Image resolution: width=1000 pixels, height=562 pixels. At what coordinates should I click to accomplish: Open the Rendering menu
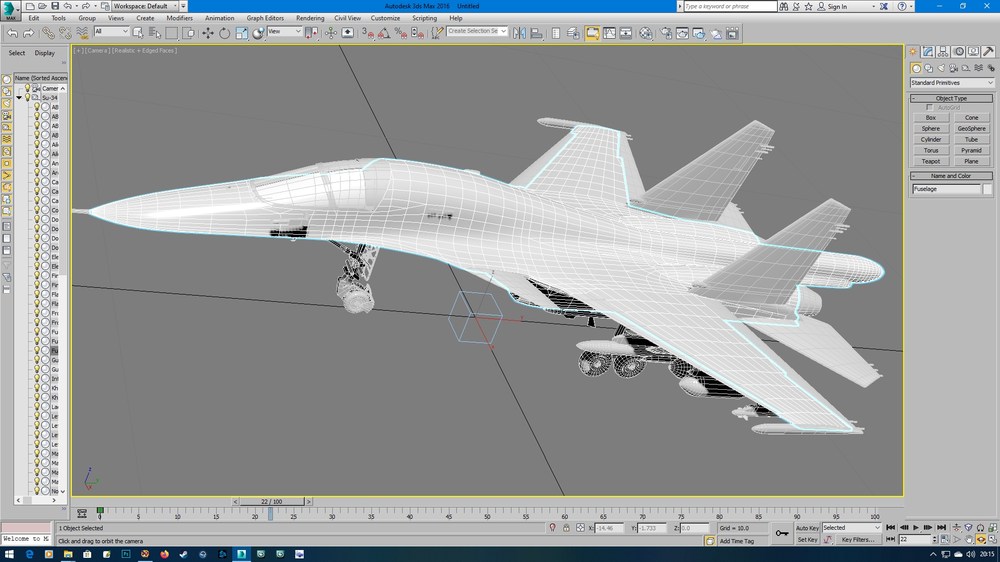[x=310, y=18]
